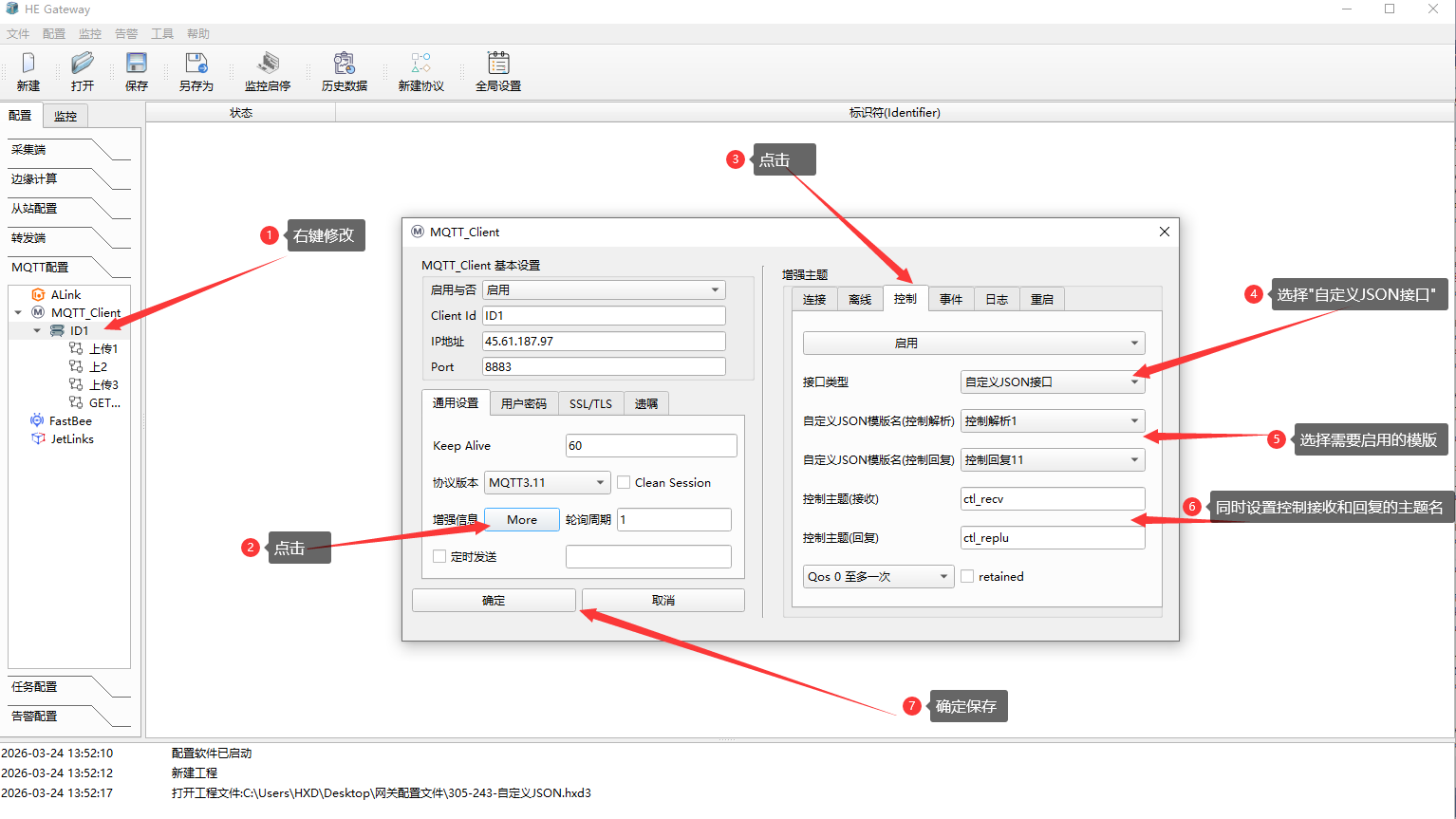Viewport: 1456px width, 819px height.
Task: Expand the 协议版本 MQTT3.11 dropdown
Action: coord(547,482)
